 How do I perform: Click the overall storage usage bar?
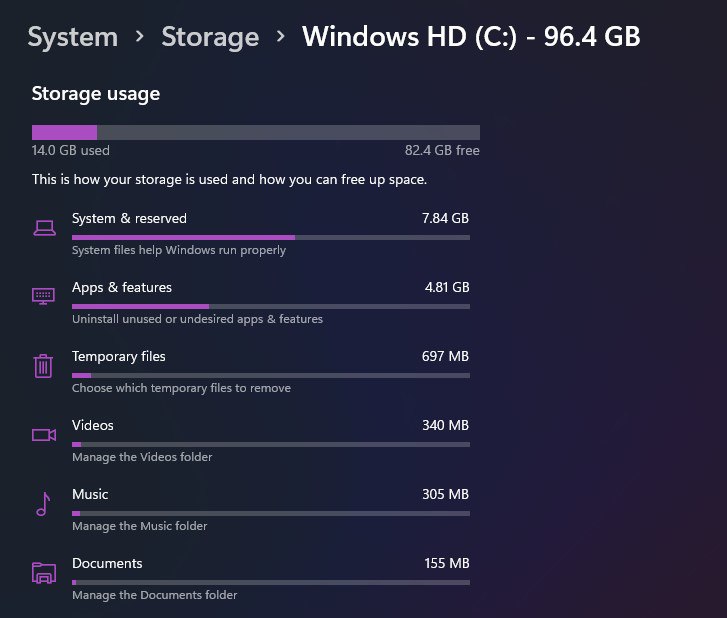coord(256,133)
